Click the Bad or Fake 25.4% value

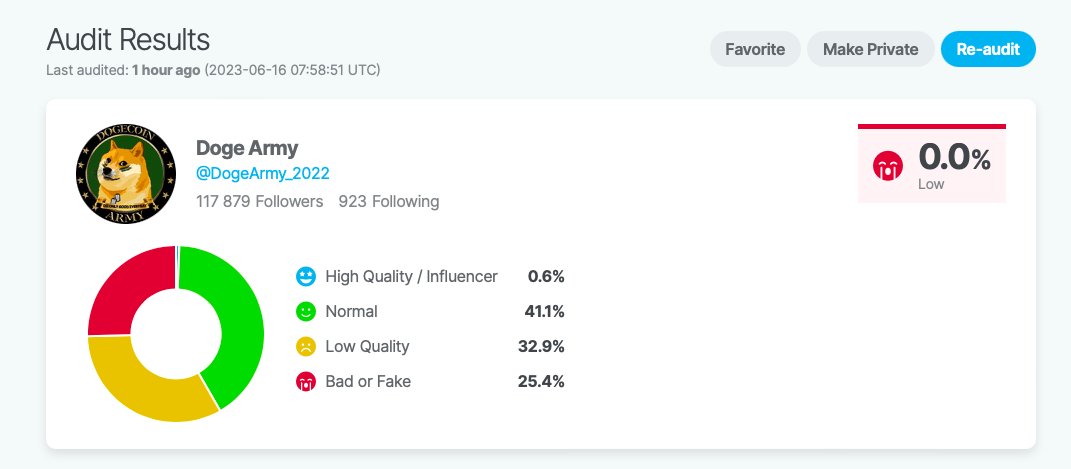tap(541, 381)
